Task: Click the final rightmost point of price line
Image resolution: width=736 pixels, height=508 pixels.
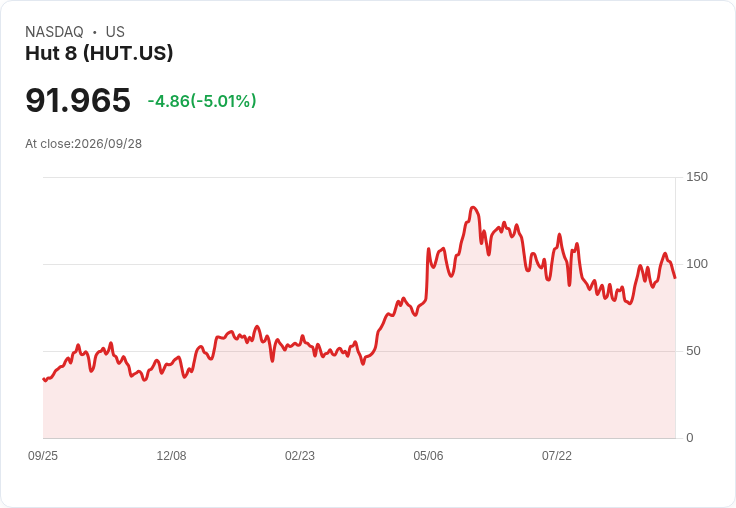Action: point(675,278)
